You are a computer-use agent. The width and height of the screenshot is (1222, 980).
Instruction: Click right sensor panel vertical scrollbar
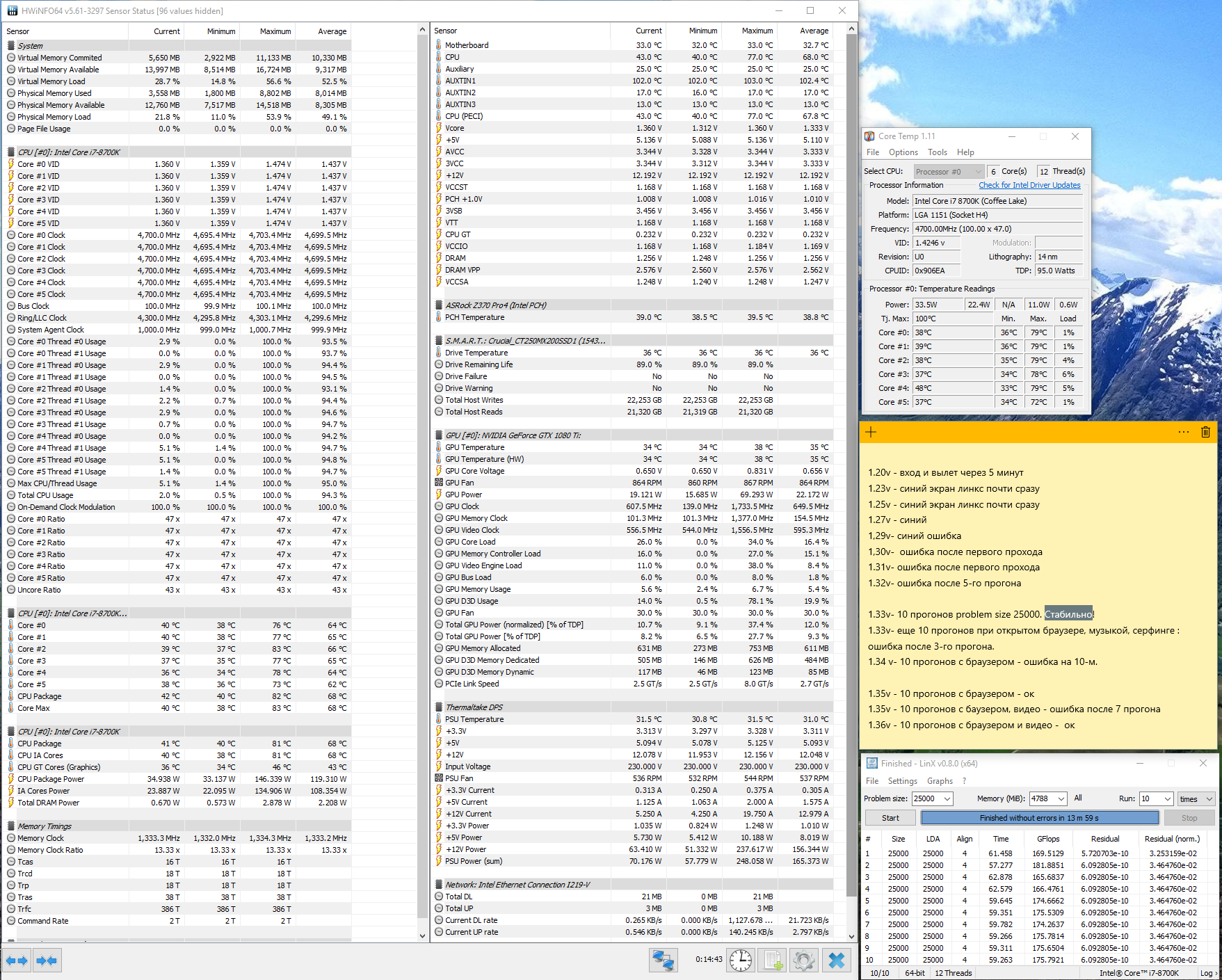[851, 466]
